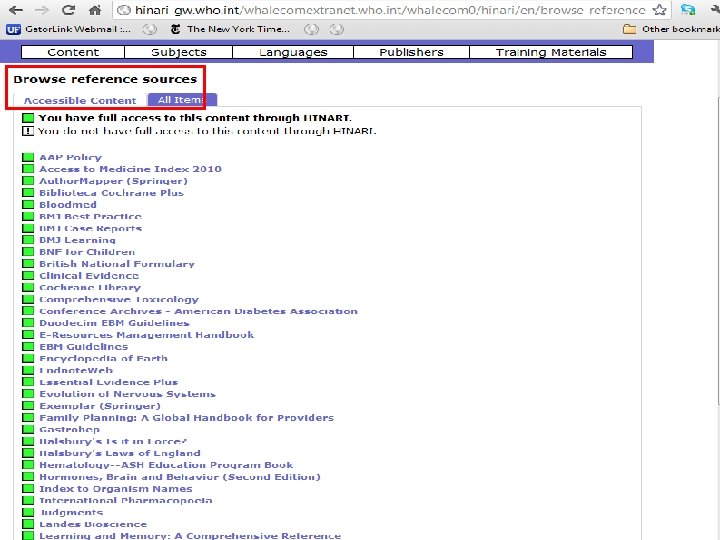Click green access icon beside Cochrane Library
This screenshot has width=720, height=540.
(28, 288)
